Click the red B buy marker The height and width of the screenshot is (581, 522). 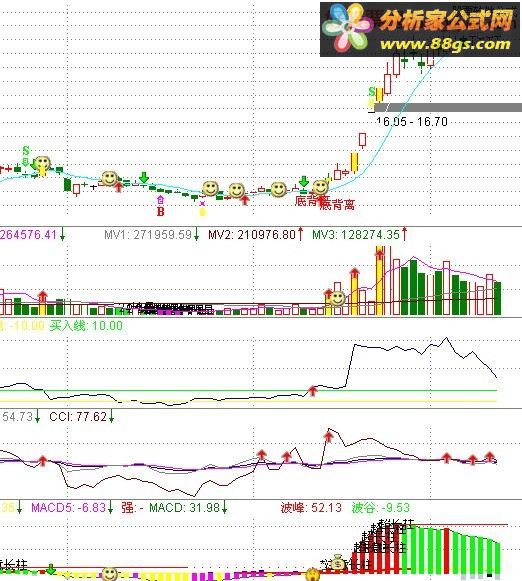coord(160,212)
